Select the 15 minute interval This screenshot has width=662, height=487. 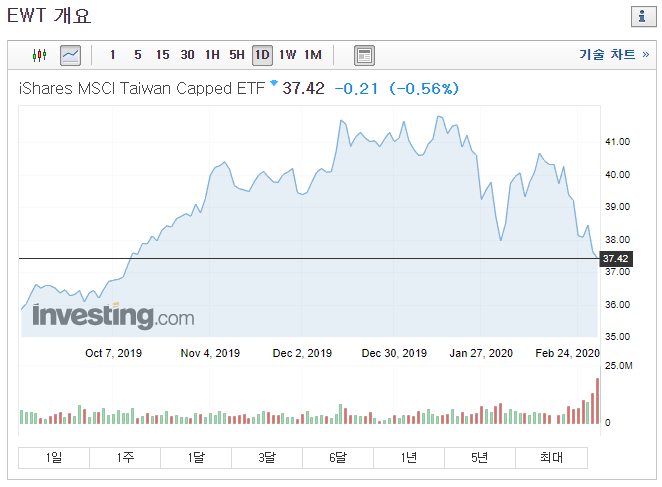[163, 55]
